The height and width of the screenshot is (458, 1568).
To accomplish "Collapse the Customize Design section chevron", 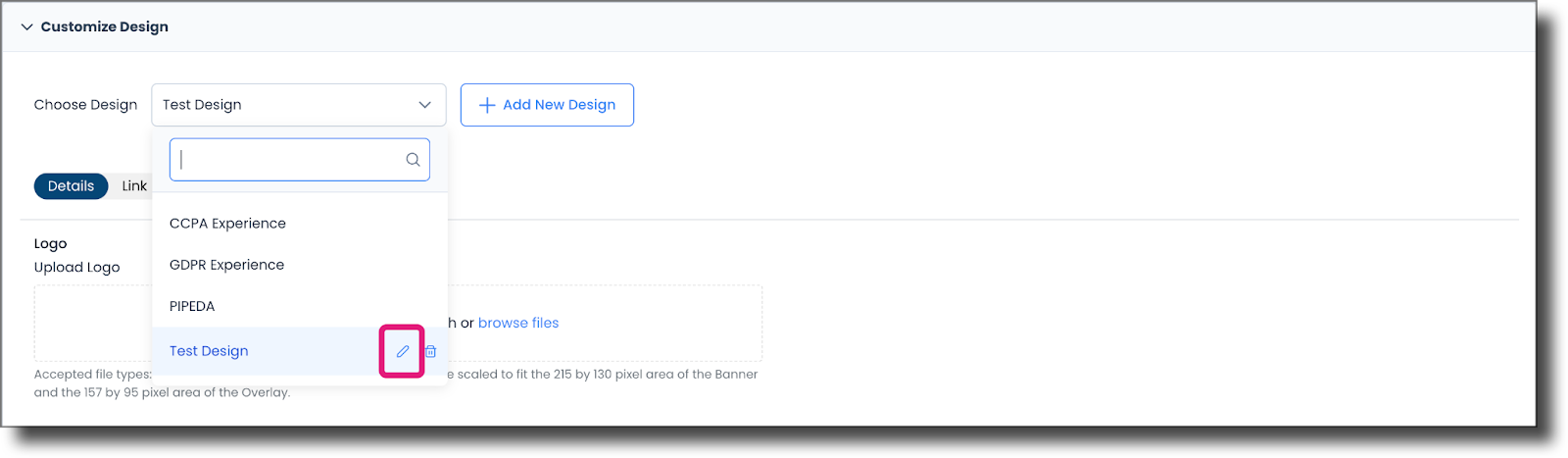I will pyautogui.click(x=26, y=26).
